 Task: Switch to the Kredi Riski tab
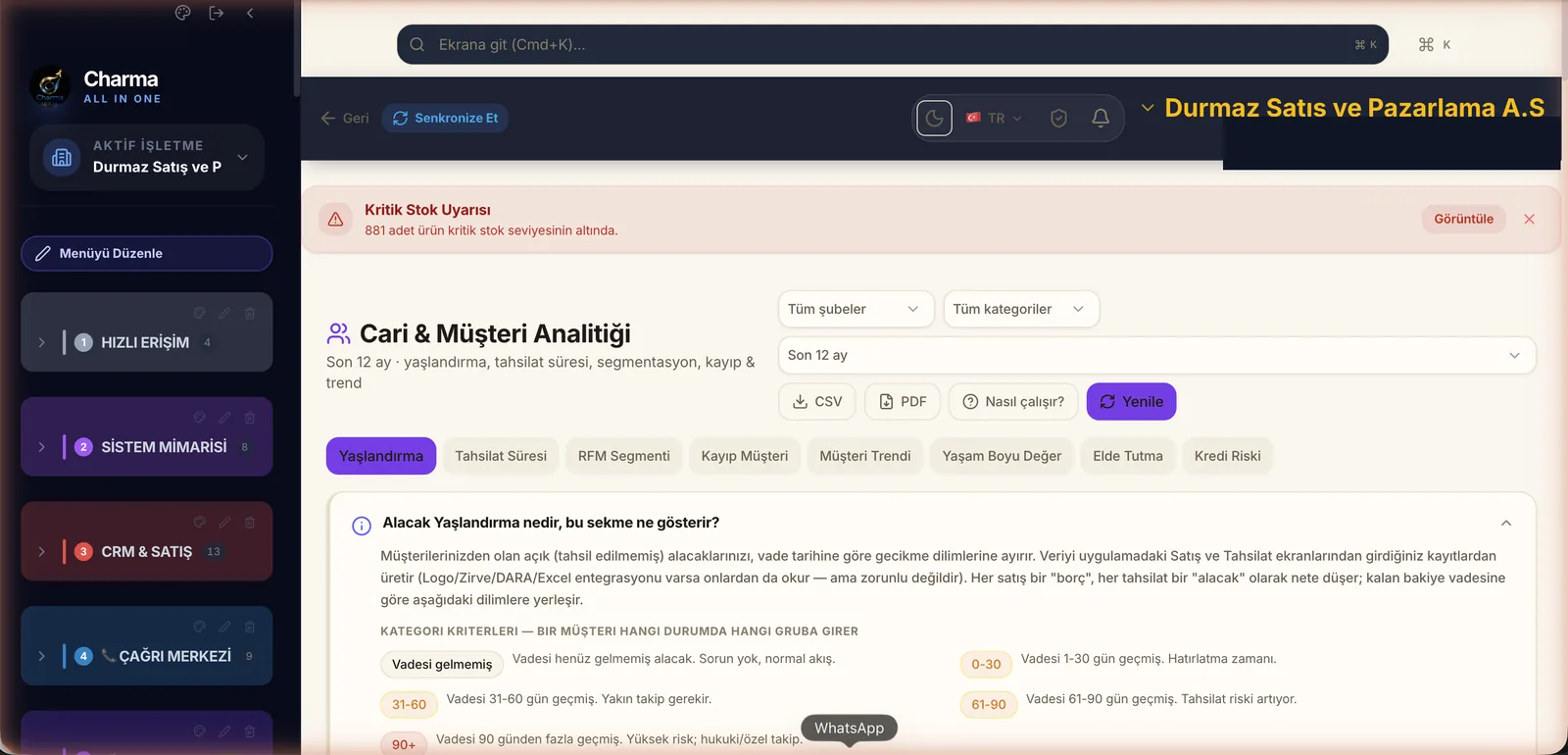click(1227, 456)
